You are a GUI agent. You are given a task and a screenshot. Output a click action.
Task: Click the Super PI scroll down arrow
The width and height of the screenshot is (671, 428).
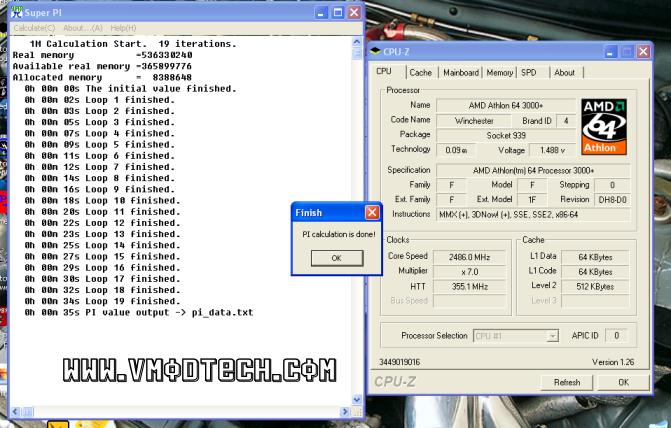tap(357, 399)
